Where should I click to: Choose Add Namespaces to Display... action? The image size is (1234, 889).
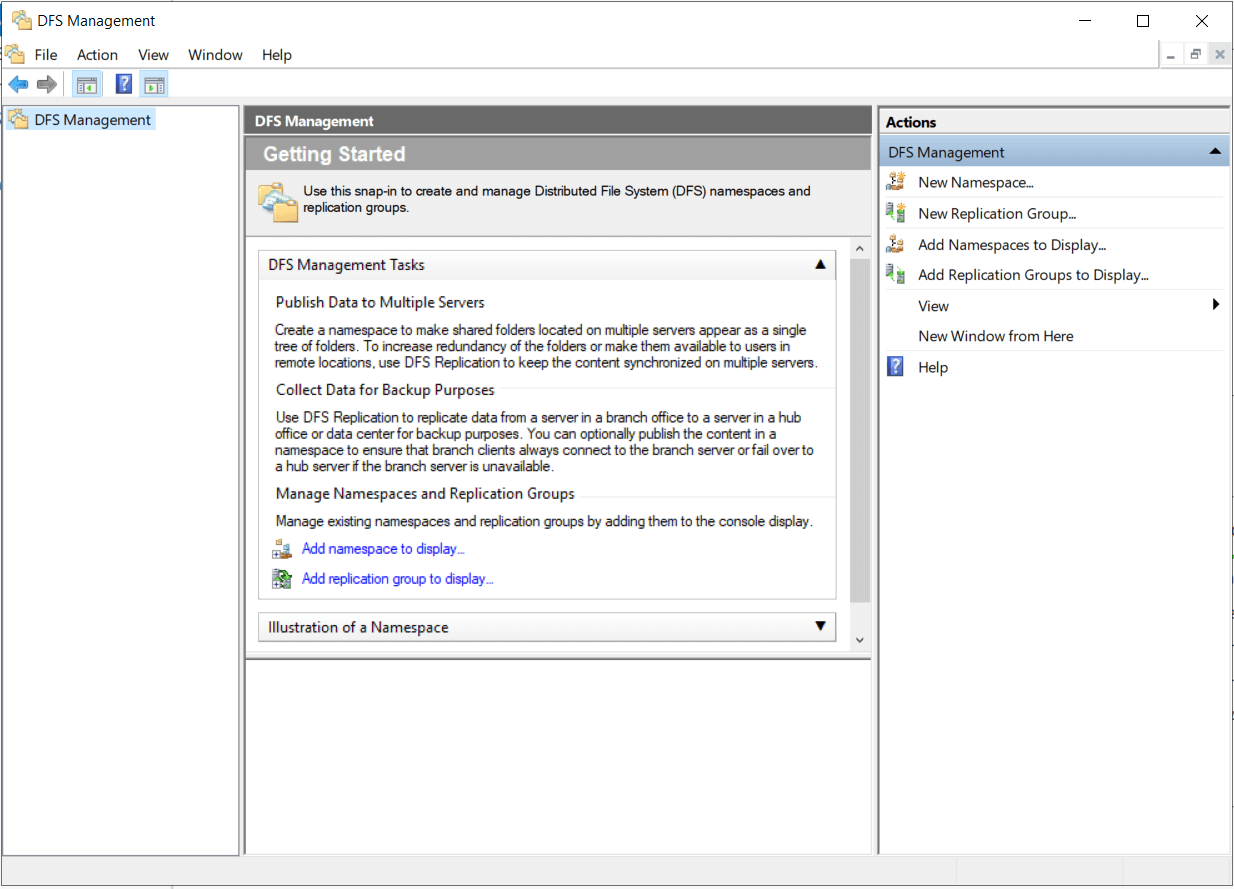[x=1012, y=245]
